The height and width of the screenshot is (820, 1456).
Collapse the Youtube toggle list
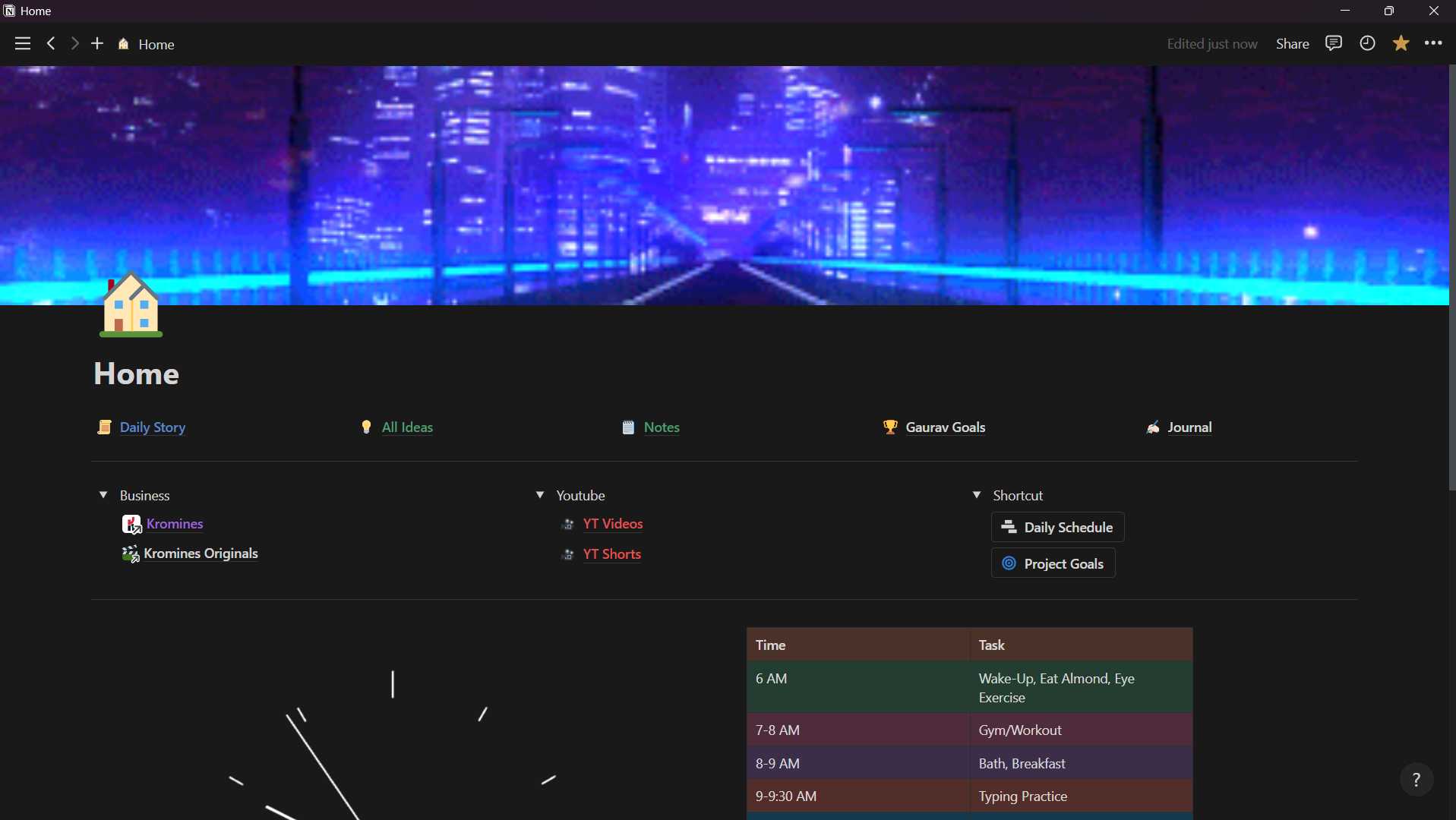click(x=540, y=495)
